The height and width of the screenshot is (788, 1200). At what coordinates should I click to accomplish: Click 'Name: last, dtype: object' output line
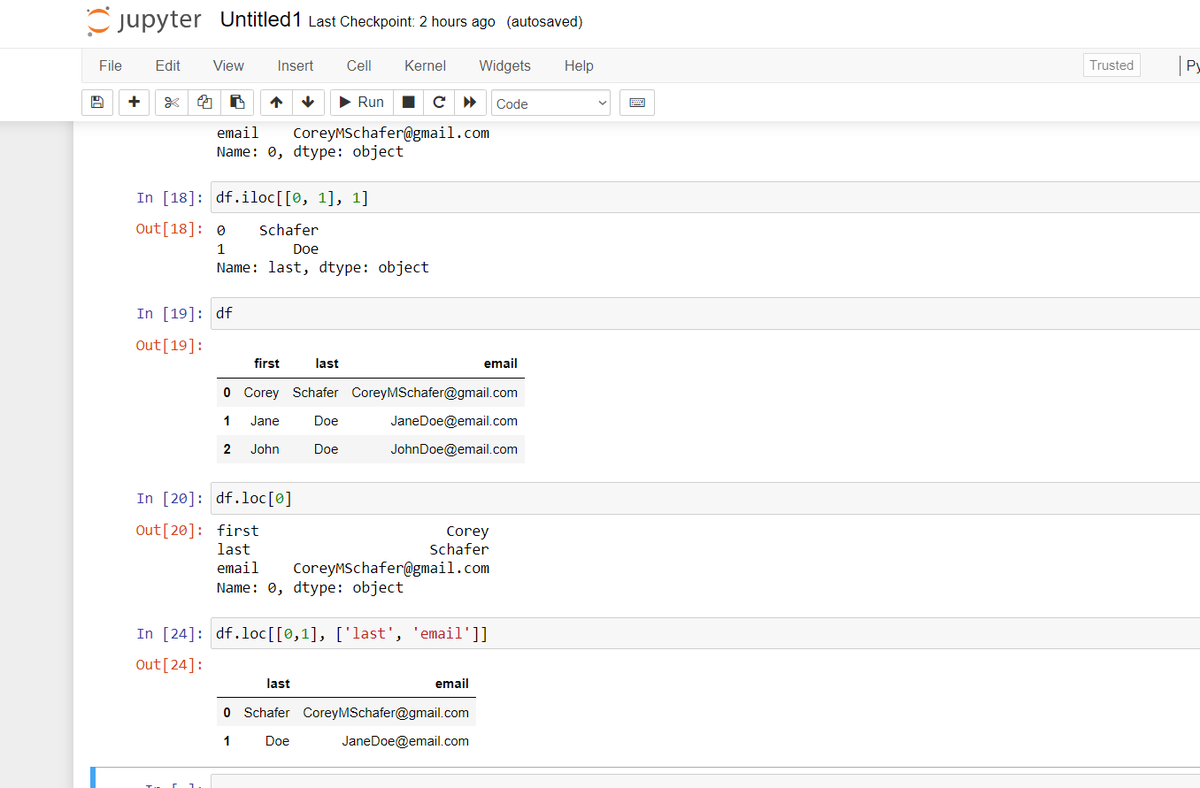[x=323, y=267]
